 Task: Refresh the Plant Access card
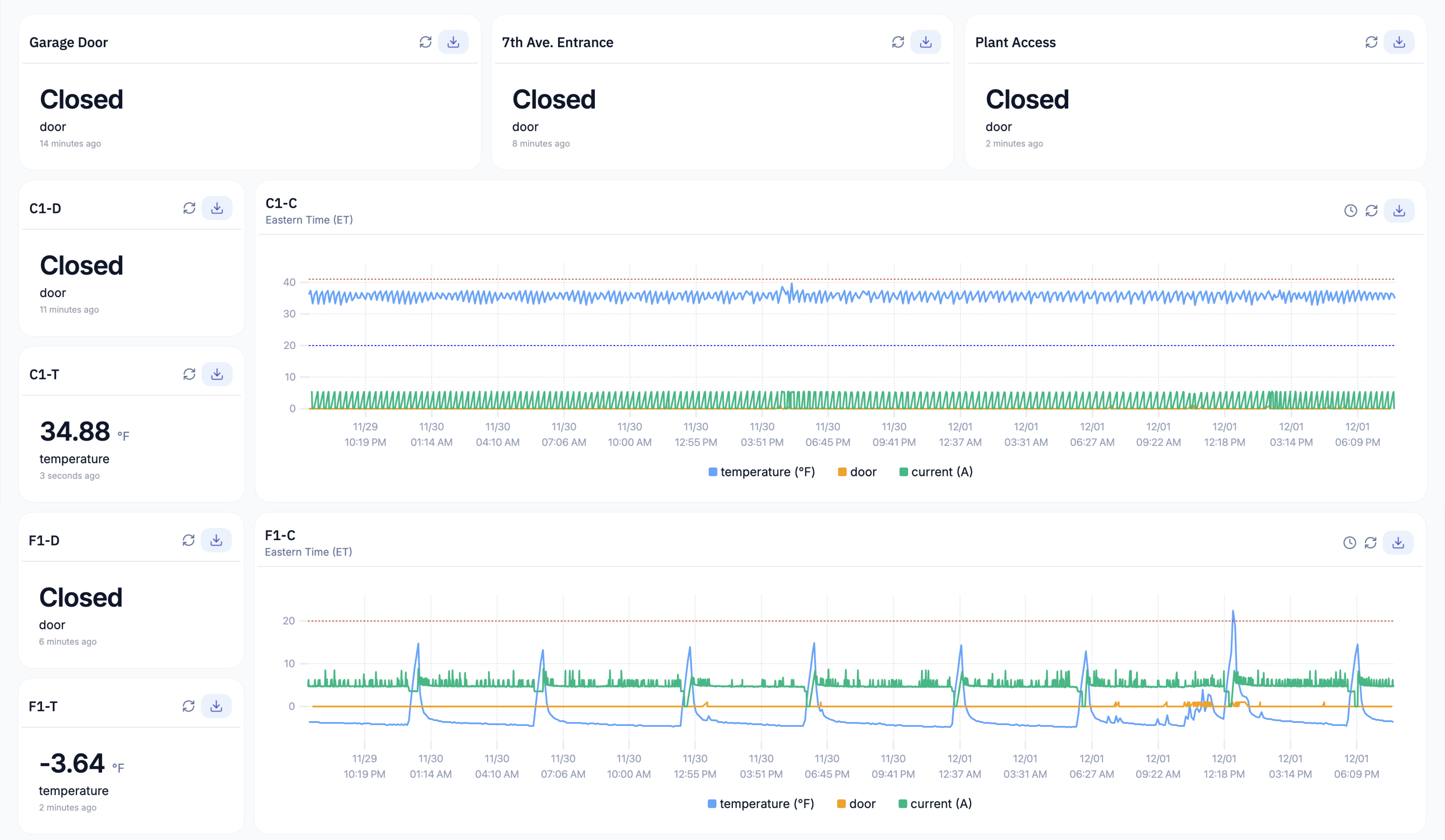[x=1371, y=41]
